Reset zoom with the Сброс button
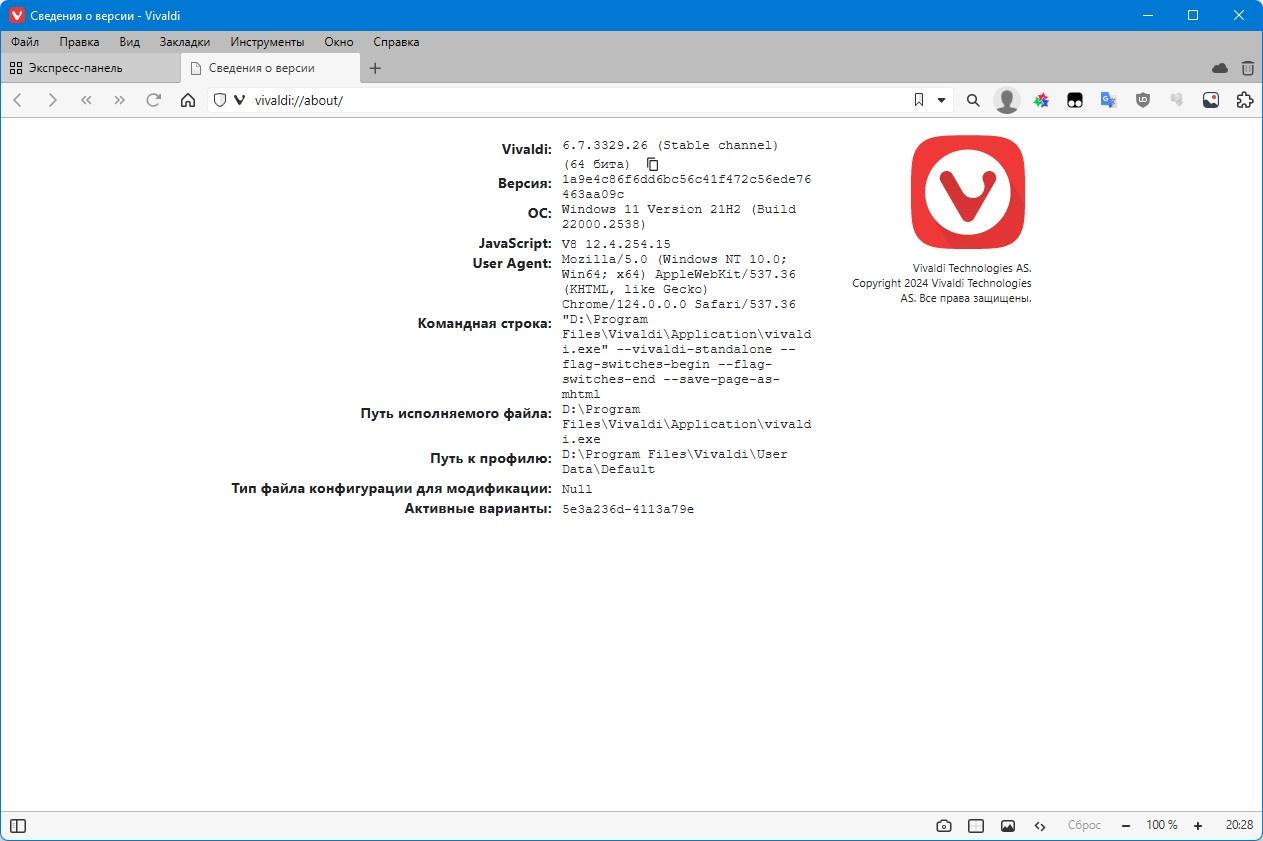The width and height of the screenshot is (1263, 841). click(x=1084, y=826)
